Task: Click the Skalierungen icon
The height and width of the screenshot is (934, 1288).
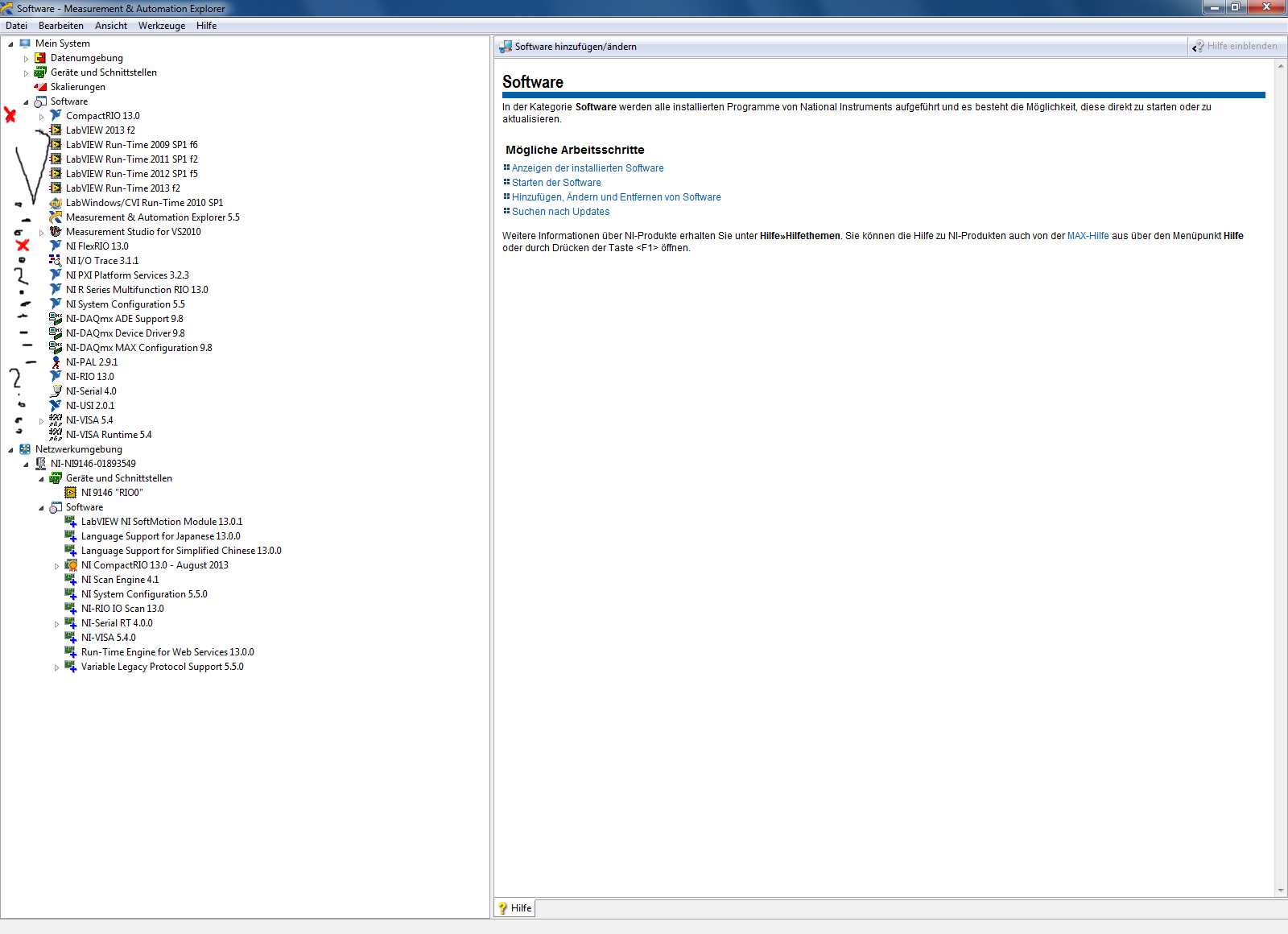Action: pyautogui.click(x=40, y=87)
